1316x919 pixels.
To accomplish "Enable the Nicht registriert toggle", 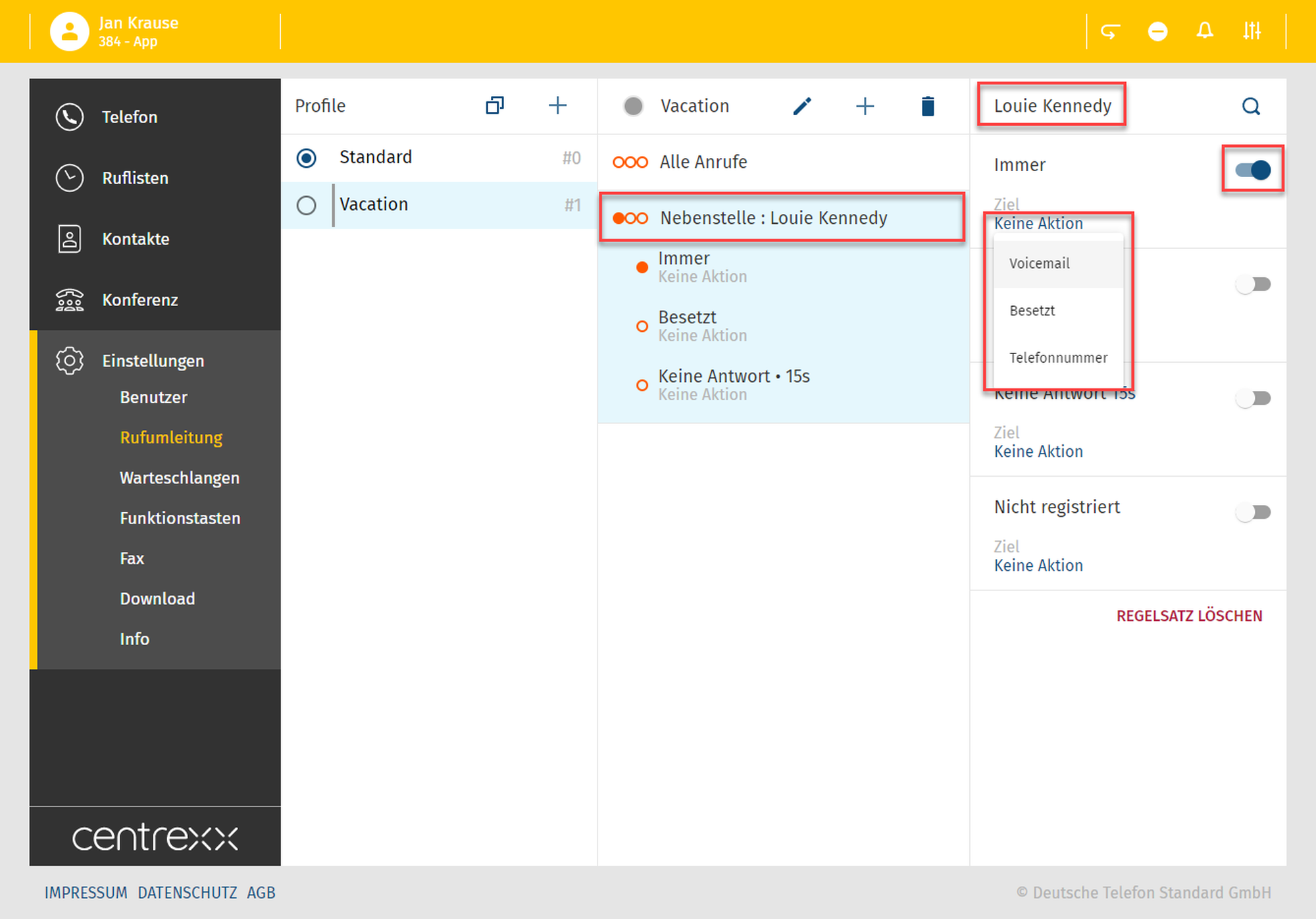I will point(1253,512).
